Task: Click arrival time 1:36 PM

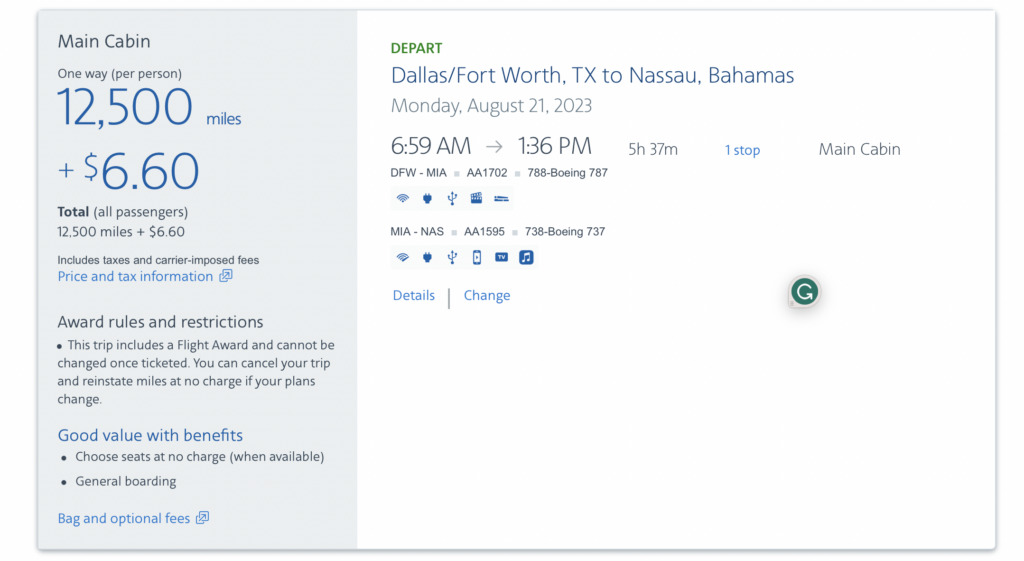Action: (554, 146)
